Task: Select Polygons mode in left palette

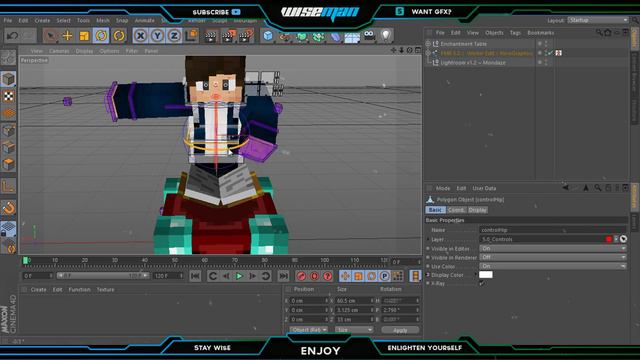Action: pyautogui.click(x=8, y=165)
